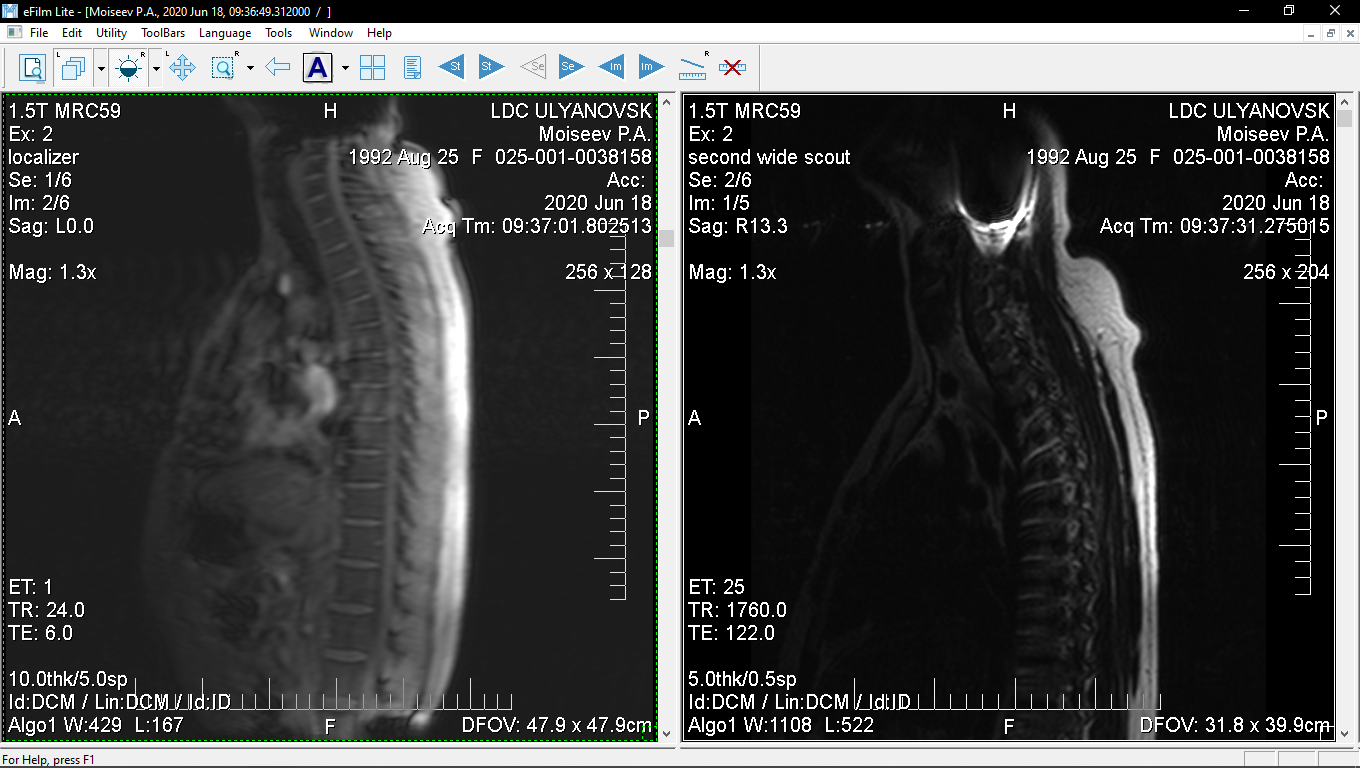Go to next image (right Im arrow)
The width and height of the screenshot is (1360, 768).
tap(651, 68)
